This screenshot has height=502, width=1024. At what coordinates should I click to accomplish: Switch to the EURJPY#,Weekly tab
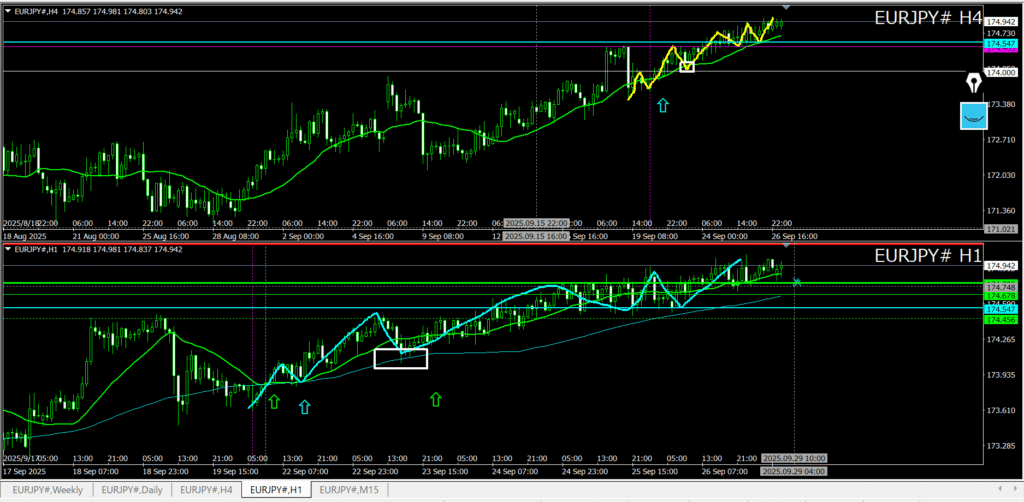pyautogui.click(x=48, y=490)
